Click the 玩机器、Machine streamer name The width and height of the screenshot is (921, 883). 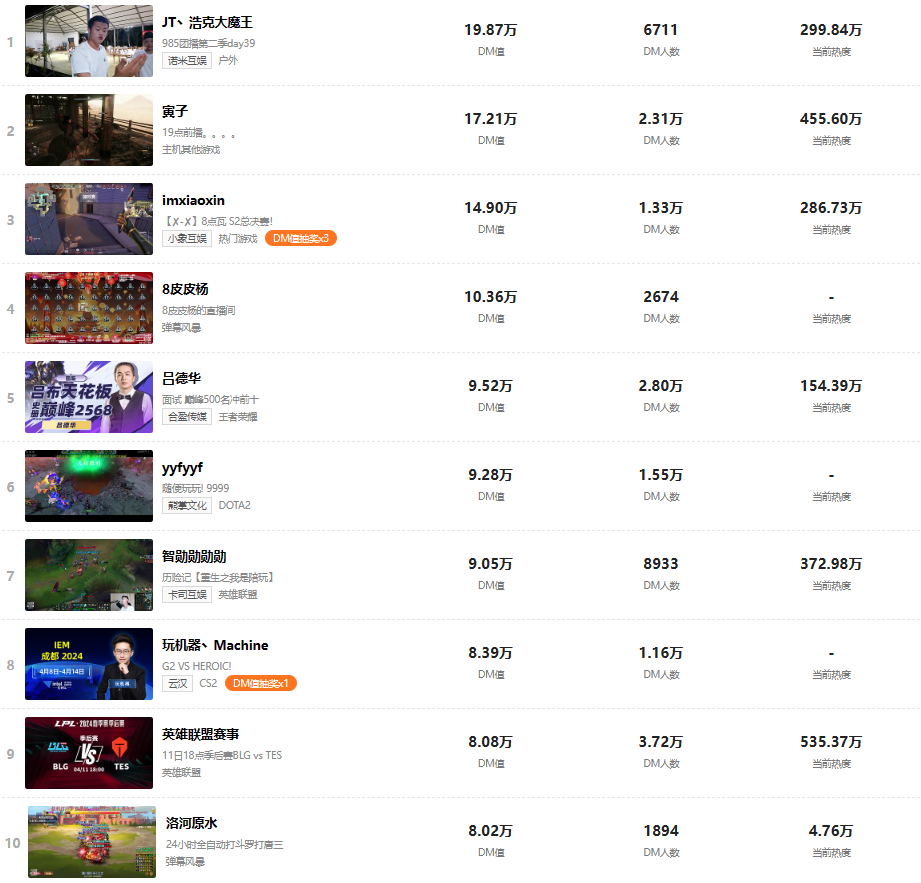click(215, 645)
